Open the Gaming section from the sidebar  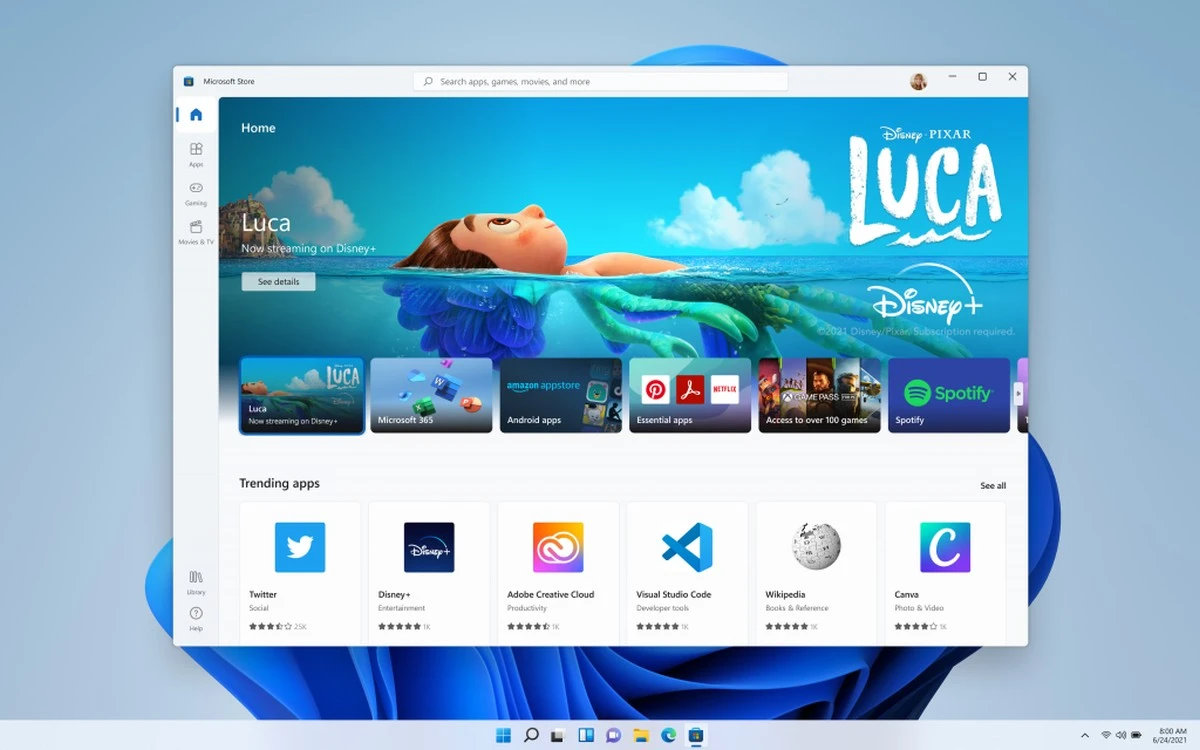tap(195, 192)
